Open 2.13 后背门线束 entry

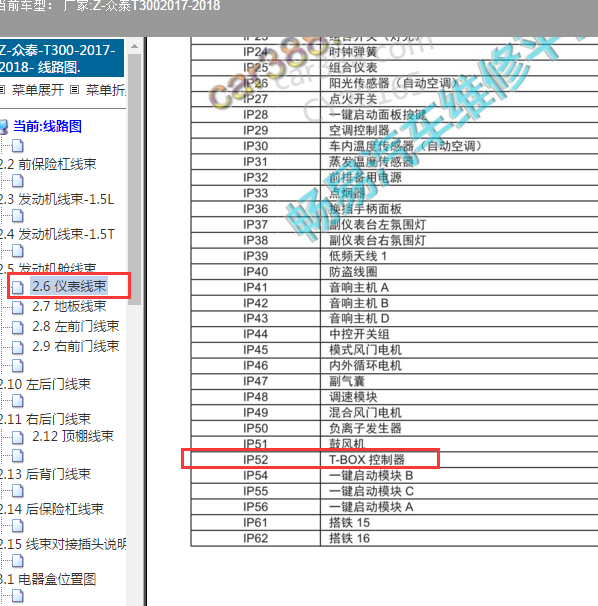pyautogui.click(x=45, y=474)
